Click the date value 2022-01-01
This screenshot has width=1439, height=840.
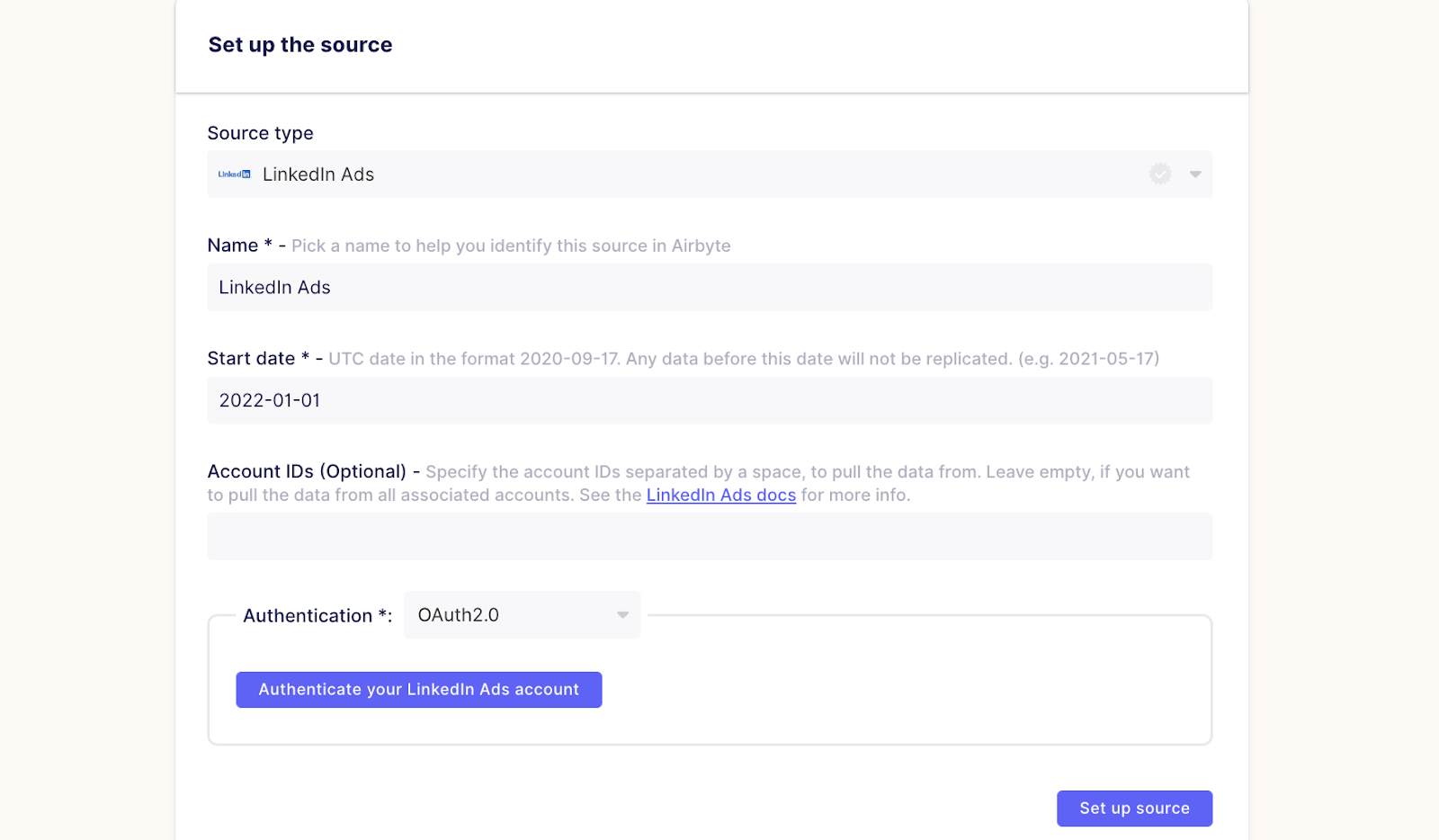[x=270, y=399]
